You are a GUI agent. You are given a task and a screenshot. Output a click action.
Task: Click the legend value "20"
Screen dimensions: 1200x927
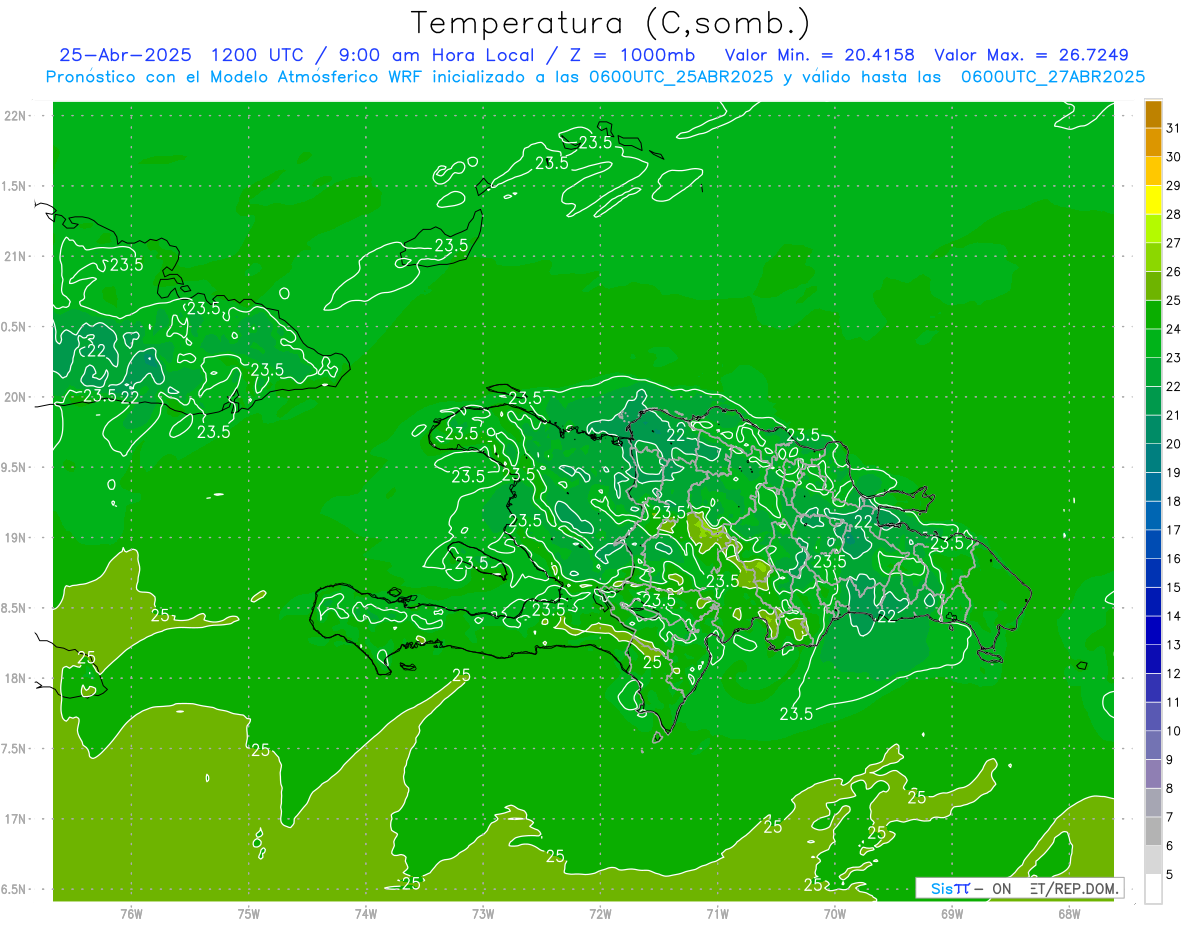(1174, 444)
